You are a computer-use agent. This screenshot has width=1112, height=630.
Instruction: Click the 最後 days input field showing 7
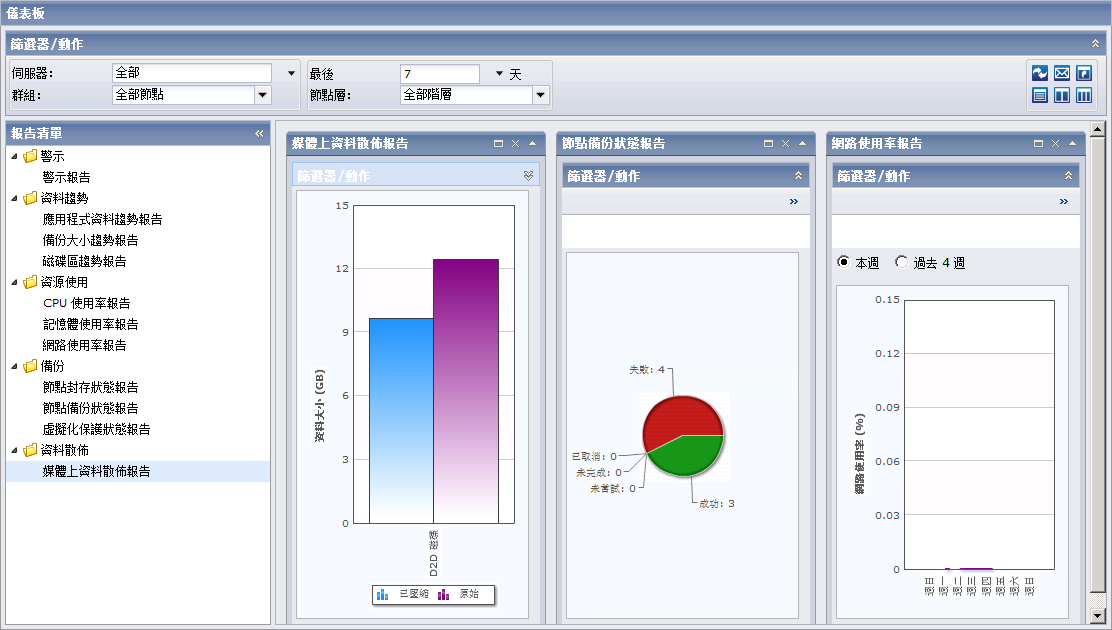tap(440, 74)
